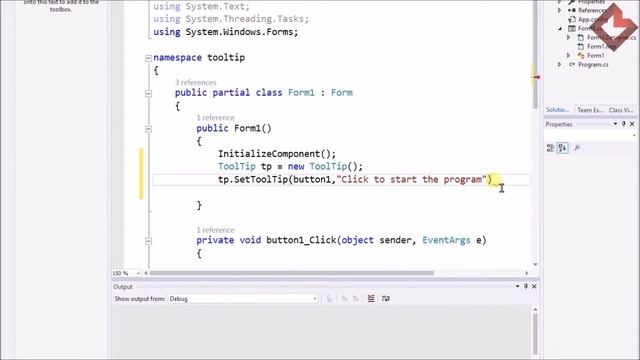Click InitializeComponent(); in the code

(x=277, y=154)
